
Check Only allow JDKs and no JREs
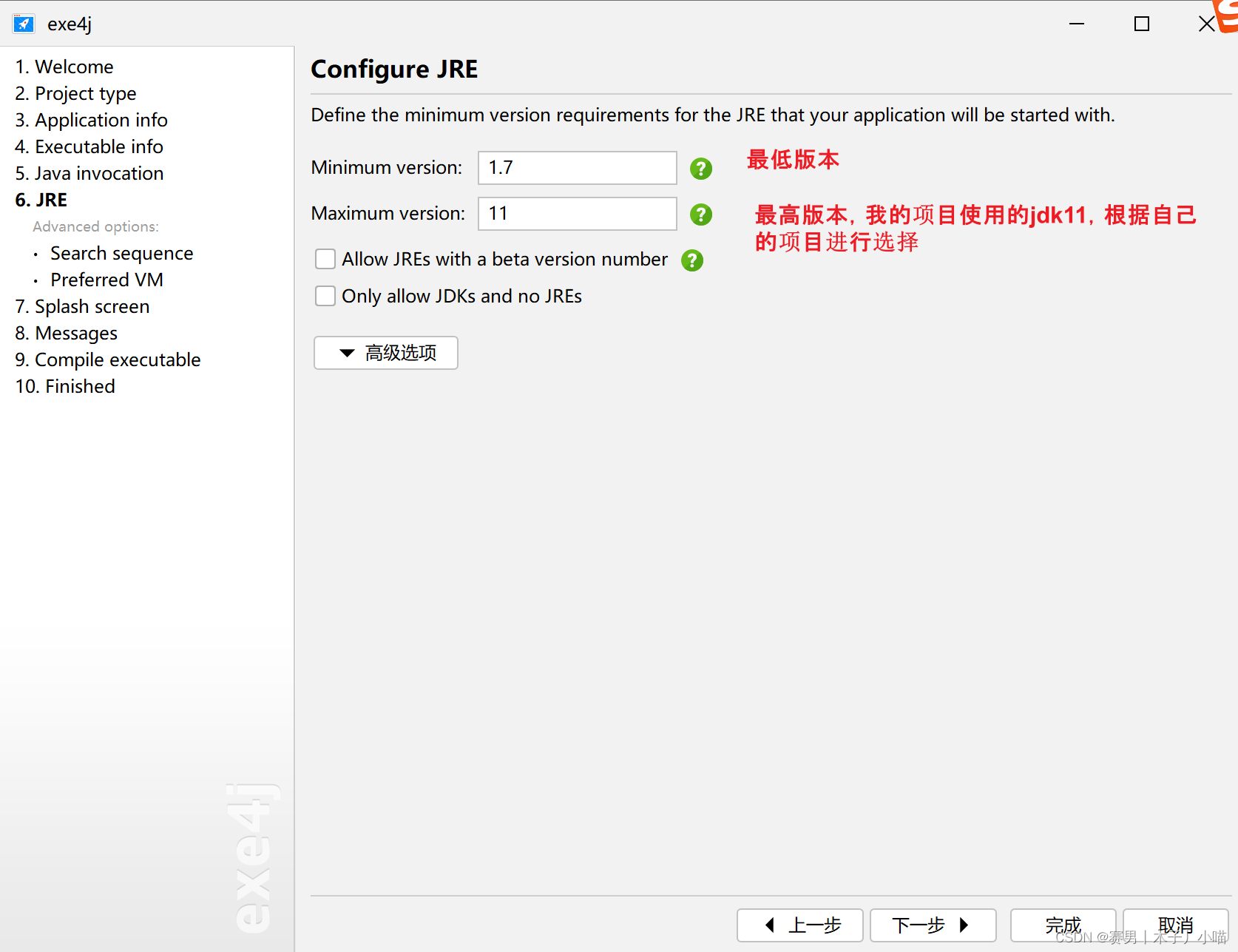pyautogui.click(x=325, y=296)
